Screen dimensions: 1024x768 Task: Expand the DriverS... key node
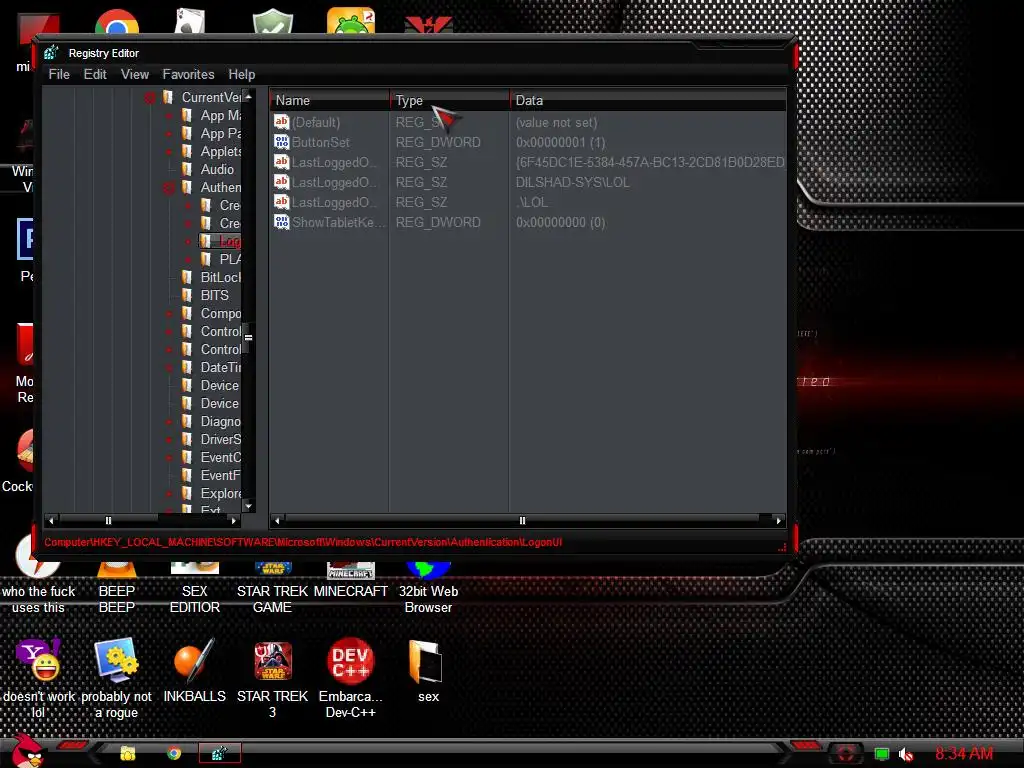click(168, 440)
